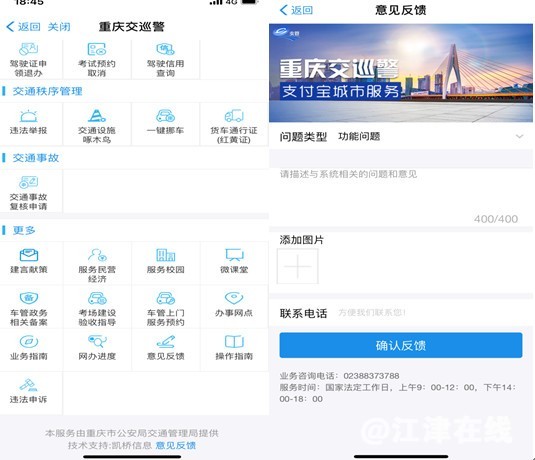Tap the 违法申诉 gavel icon
Image resolution: width=535 pixels, height=460 pixels.
(29, 385)
